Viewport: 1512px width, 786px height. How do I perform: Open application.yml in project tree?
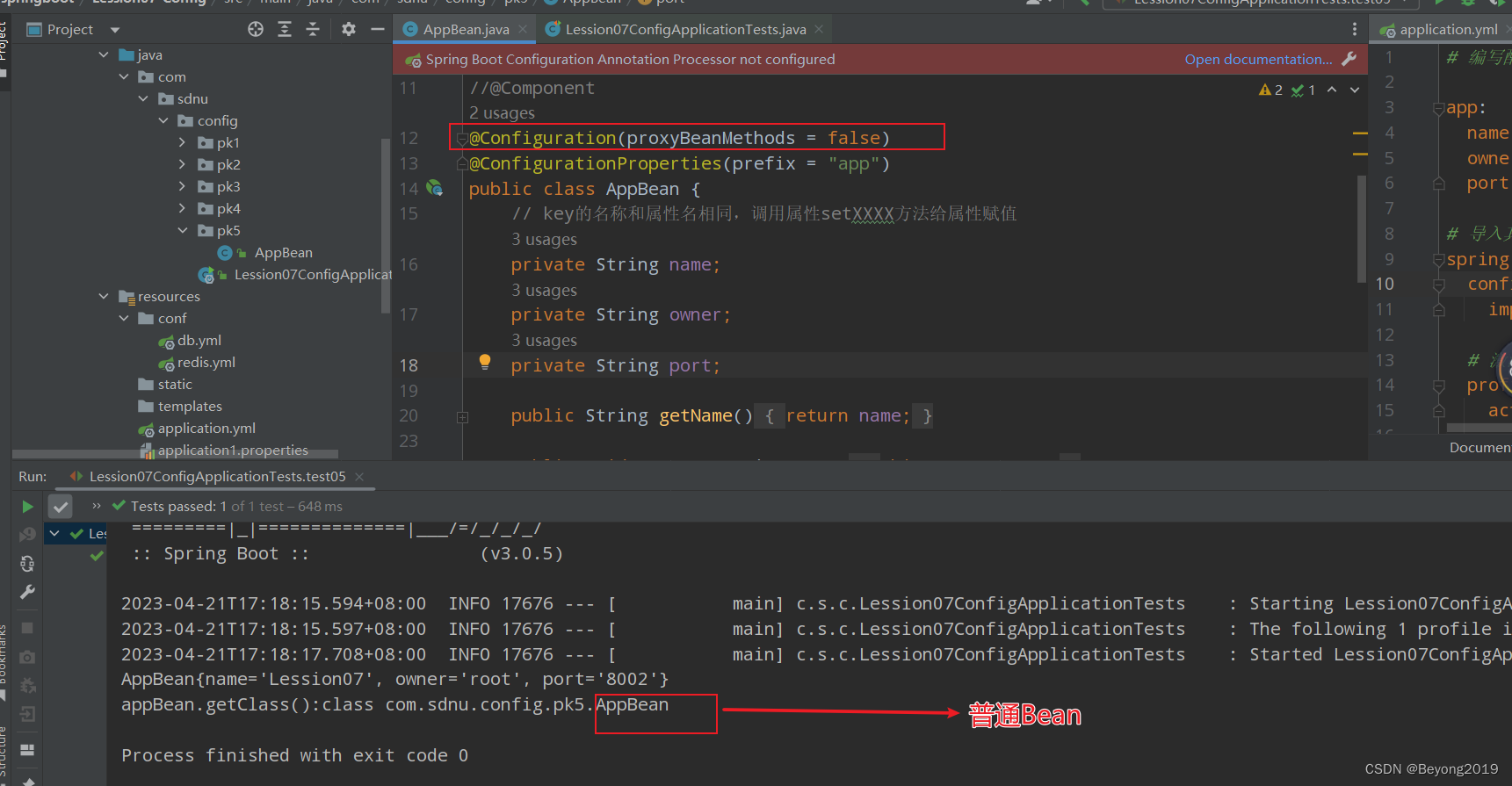pyautogui.click(x=206, y=428)
